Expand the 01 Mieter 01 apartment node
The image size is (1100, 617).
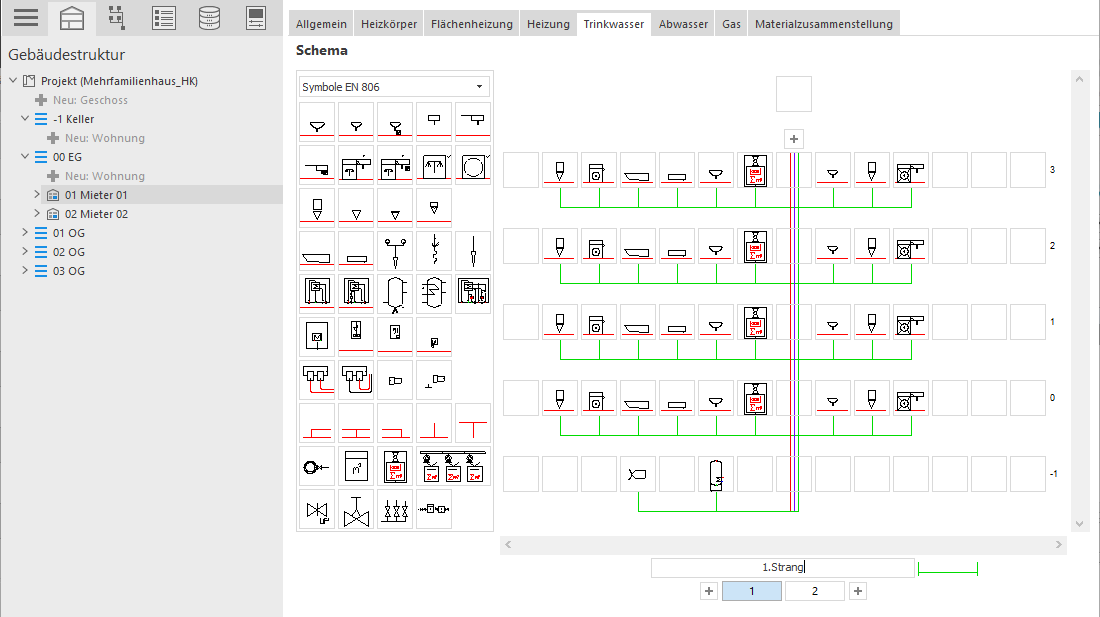click(x=37, y=194)
